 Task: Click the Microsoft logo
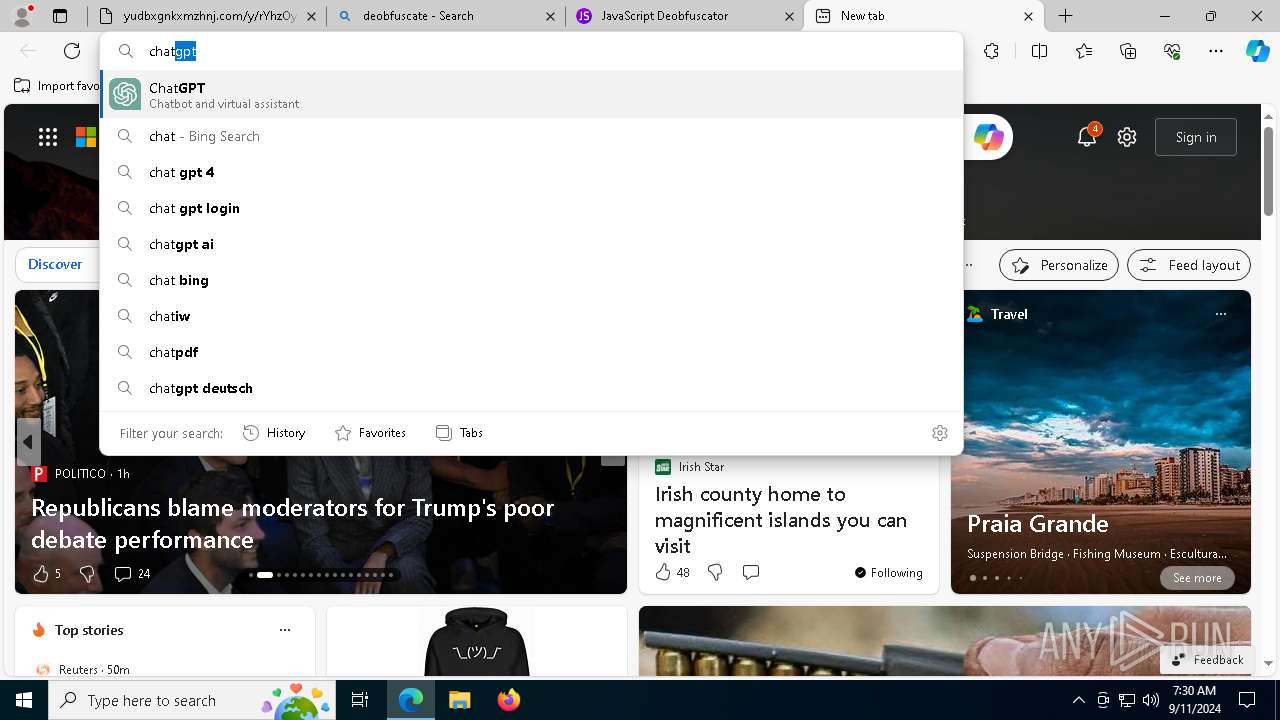point(87,137)
